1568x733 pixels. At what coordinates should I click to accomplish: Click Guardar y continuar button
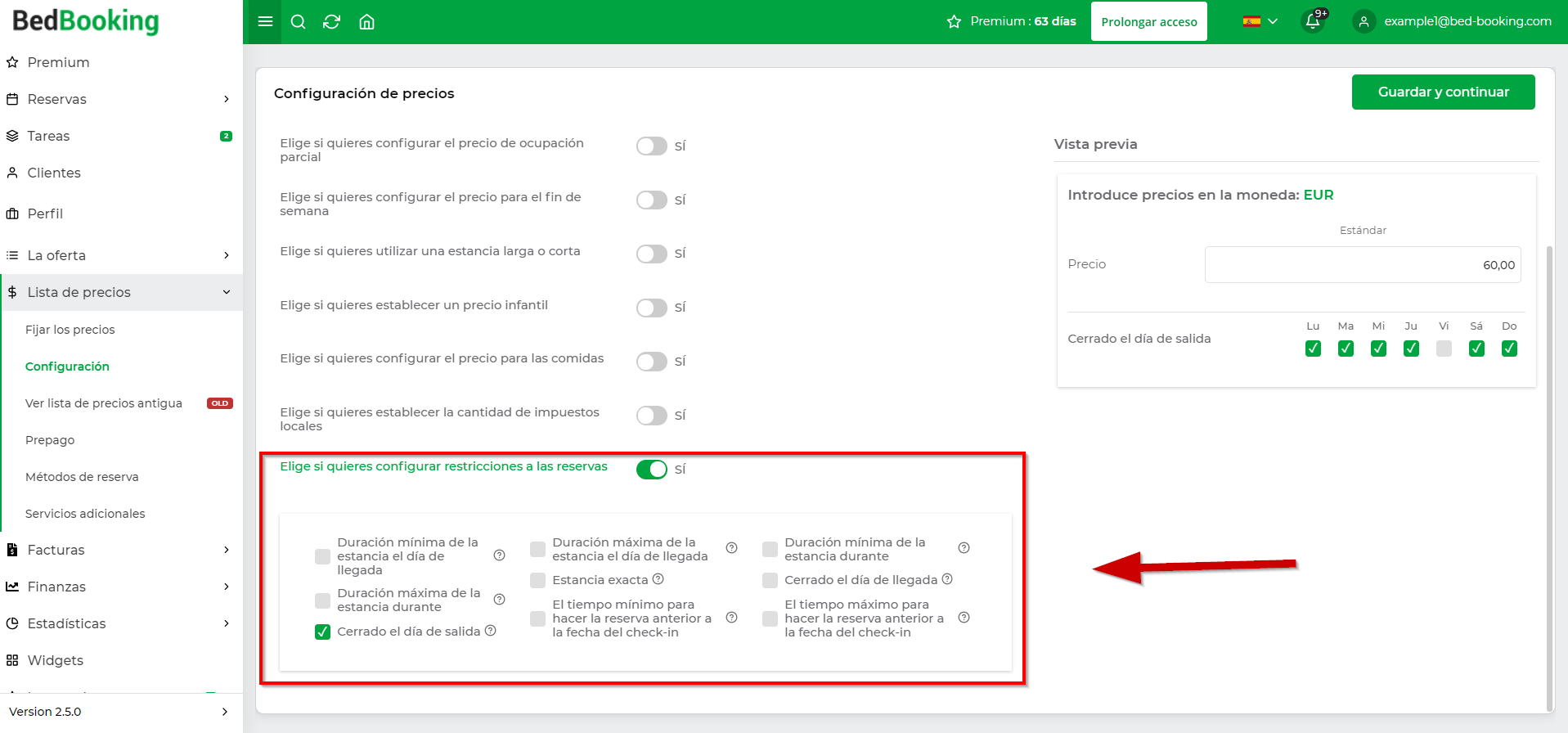click(1443, 92)
